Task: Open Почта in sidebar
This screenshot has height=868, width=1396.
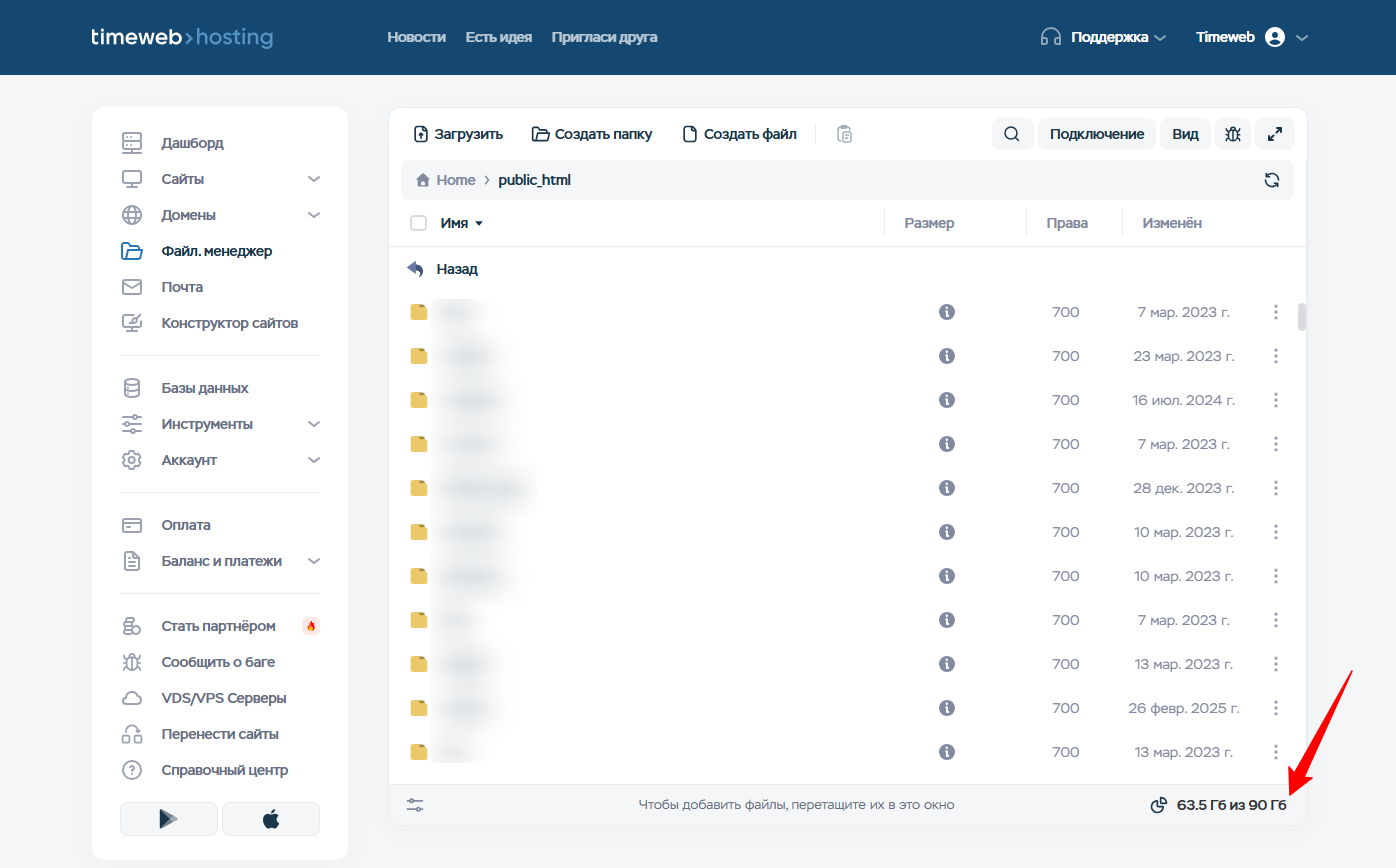Action: [x=182, y=287]
